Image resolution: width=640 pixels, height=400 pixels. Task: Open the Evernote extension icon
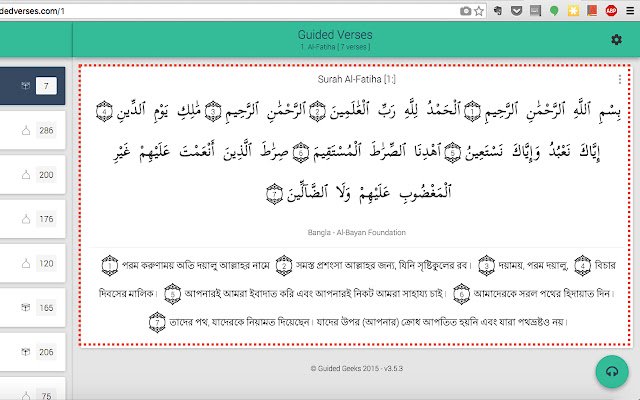[x=498, y=11]
